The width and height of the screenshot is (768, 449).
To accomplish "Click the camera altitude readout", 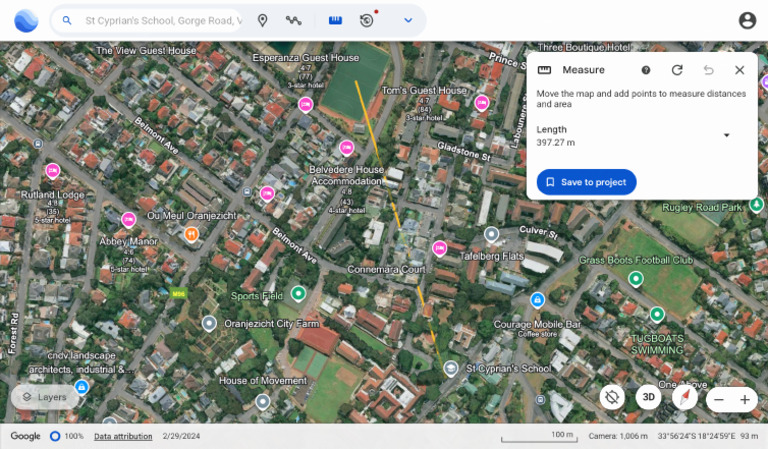I will [618, 436].
